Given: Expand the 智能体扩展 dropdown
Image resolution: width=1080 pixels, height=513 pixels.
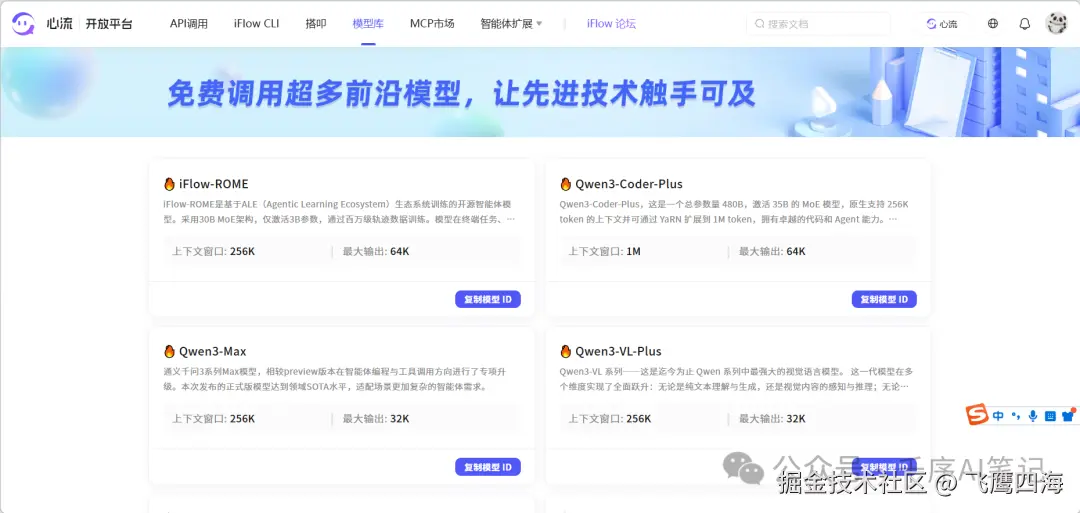Looking at the screenshot, I should pos(511,23).
